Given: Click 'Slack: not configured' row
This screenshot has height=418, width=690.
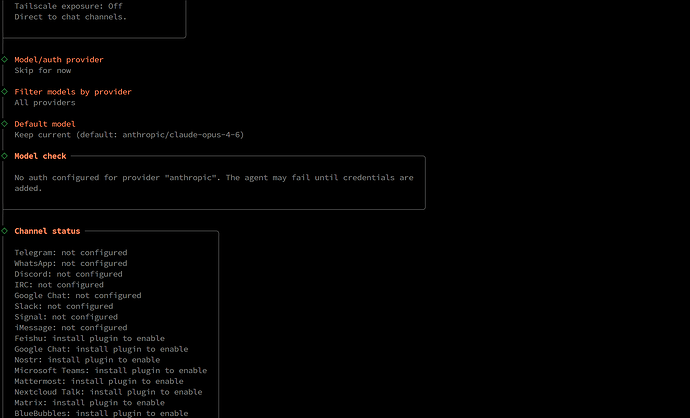Looking at the screenshot, I should pyautogui.click(x=64, y=306).
